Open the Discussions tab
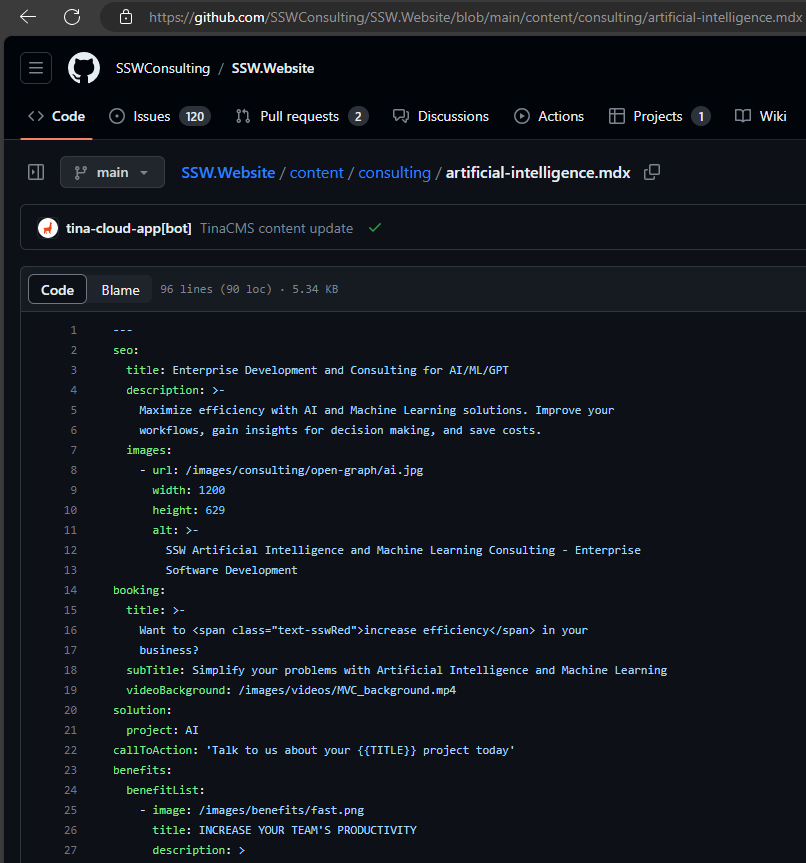 pos(441,116)
